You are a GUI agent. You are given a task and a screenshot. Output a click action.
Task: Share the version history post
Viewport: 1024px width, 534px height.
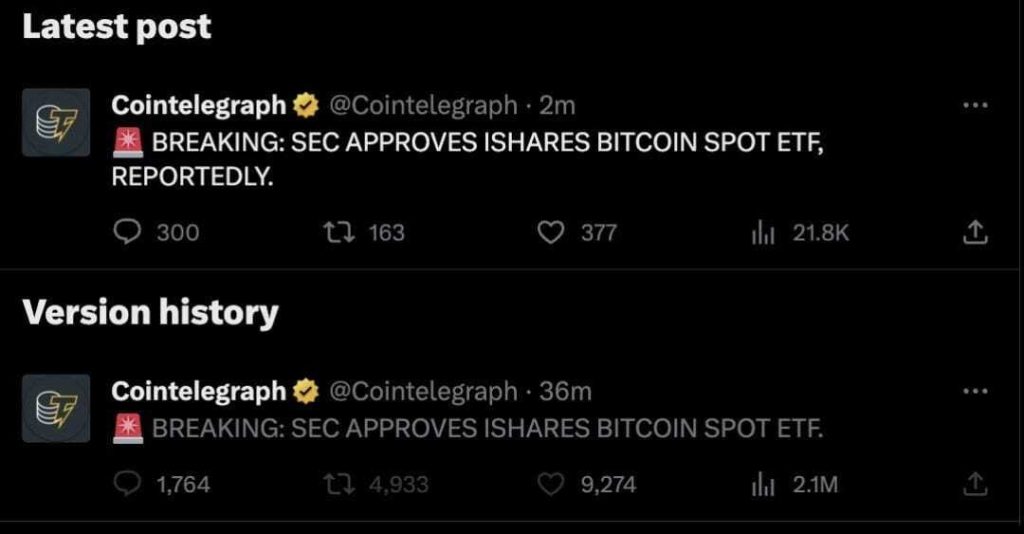click(974, 485)
